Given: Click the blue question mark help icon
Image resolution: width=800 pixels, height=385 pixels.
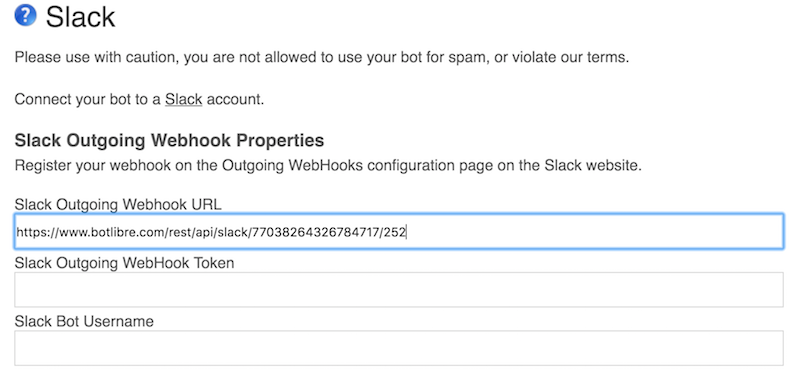Looking at the screenshot, I should 25,16.
